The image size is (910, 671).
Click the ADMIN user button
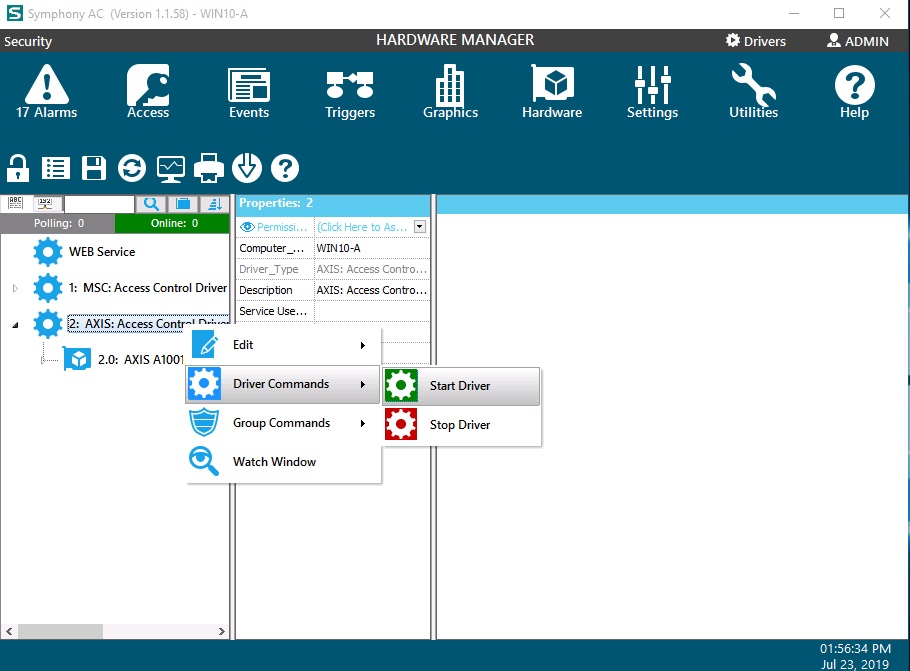point(858,41)
